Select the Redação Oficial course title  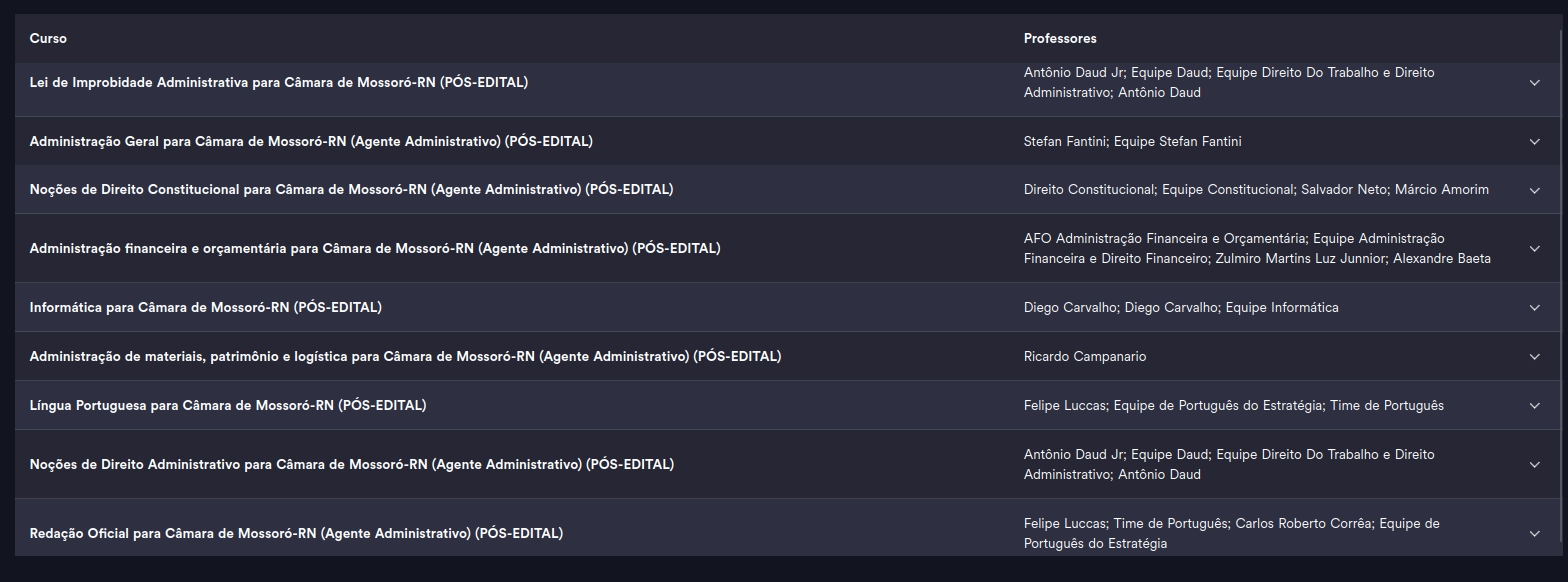tap(296, 533)
